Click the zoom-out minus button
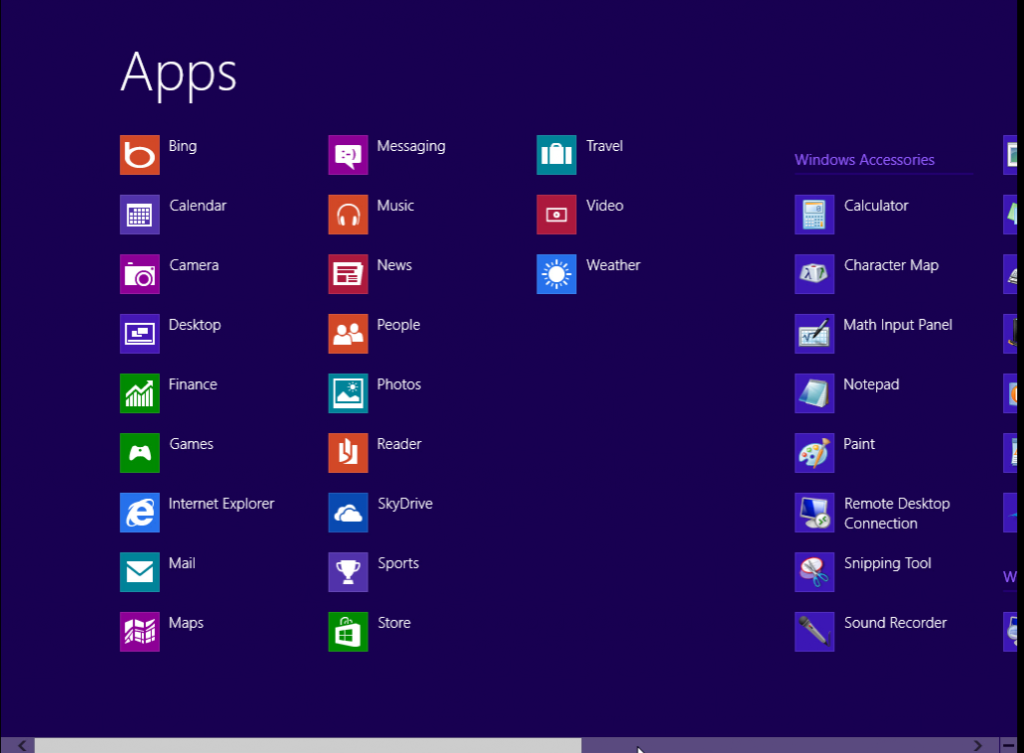 (1009, 745)
